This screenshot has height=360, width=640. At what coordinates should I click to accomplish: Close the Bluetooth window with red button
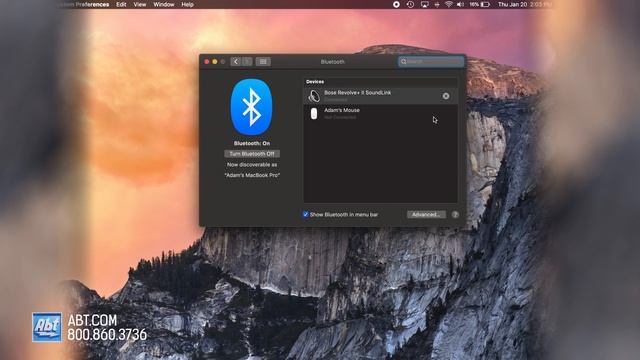pos(207,62)
